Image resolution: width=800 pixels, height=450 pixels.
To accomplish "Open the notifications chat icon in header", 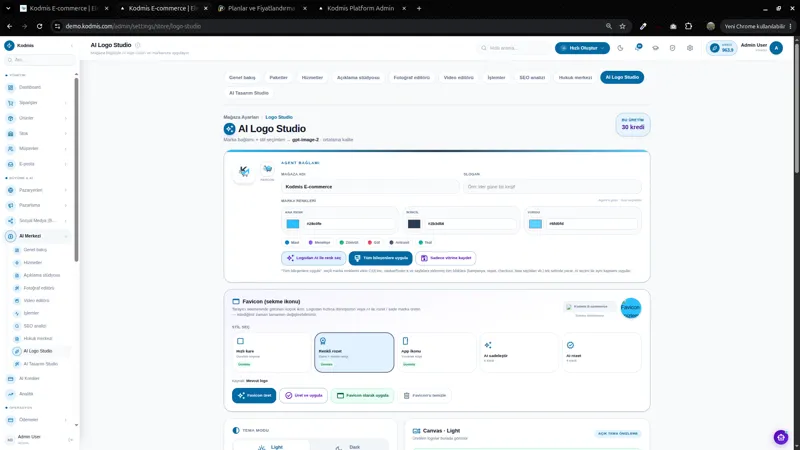I will (x=638, y=47).
